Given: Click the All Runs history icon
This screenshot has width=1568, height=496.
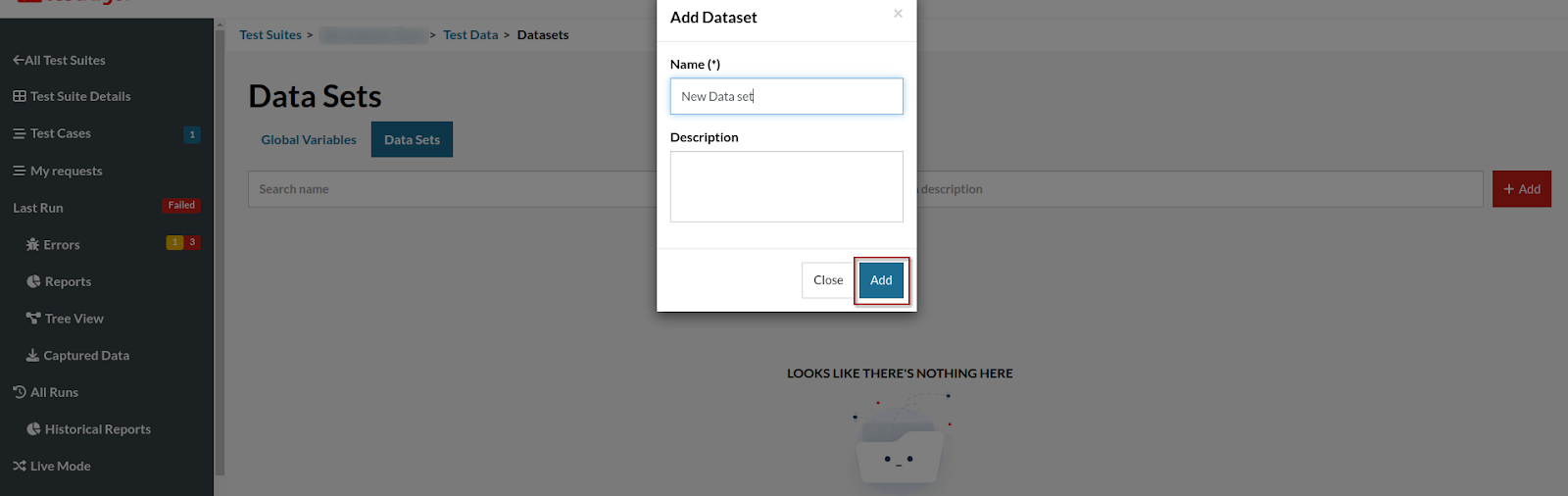Looking at the screenshot, I should pyautogui.click(x=20, y=392).
